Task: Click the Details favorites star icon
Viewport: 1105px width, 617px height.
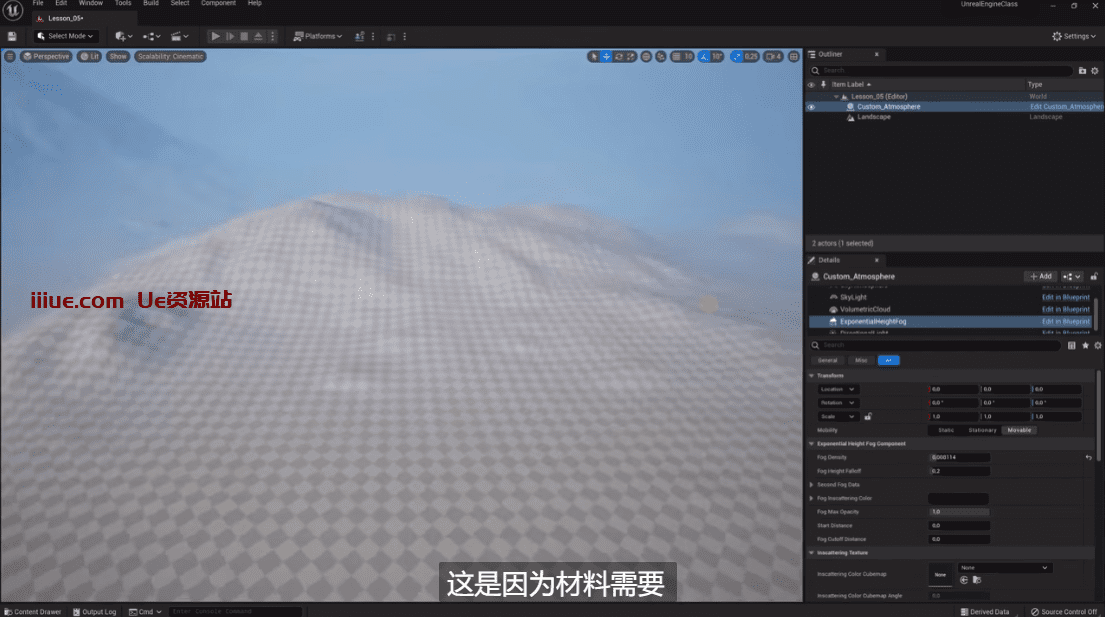Action: 1085,345
